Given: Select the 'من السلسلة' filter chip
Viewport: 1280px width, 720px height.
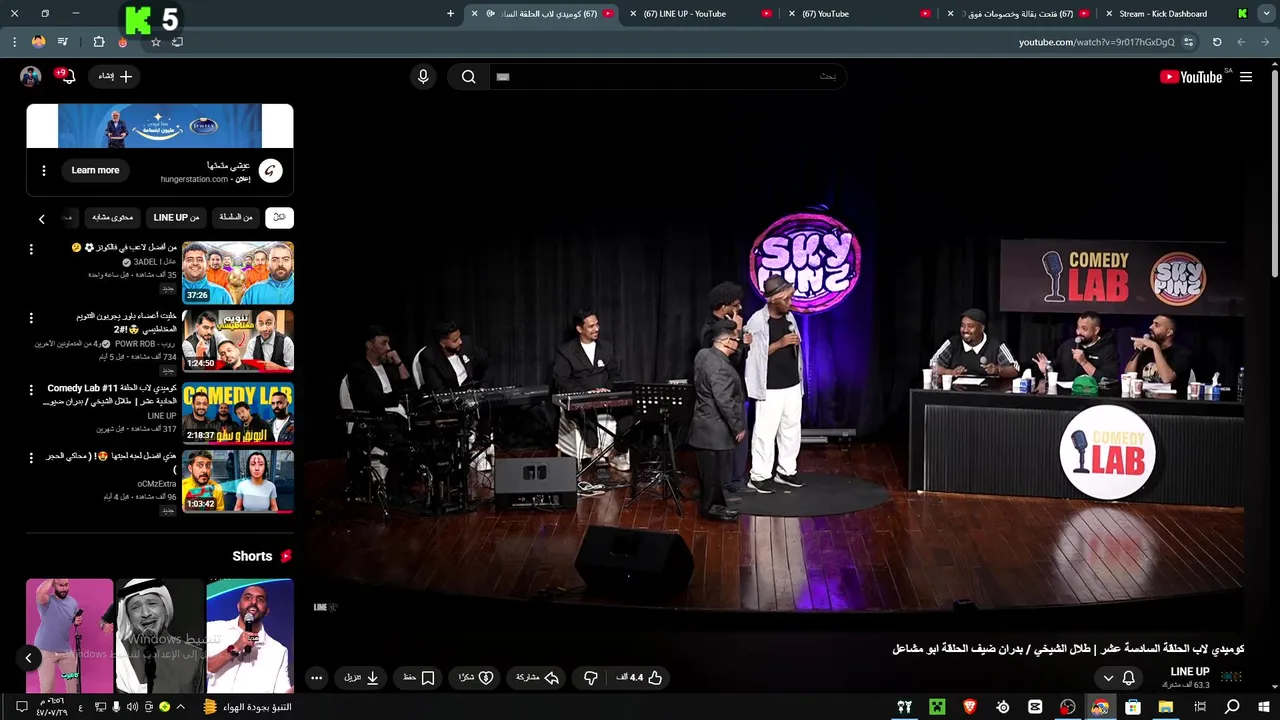Looking at the screenshot, I should [236, 217].
